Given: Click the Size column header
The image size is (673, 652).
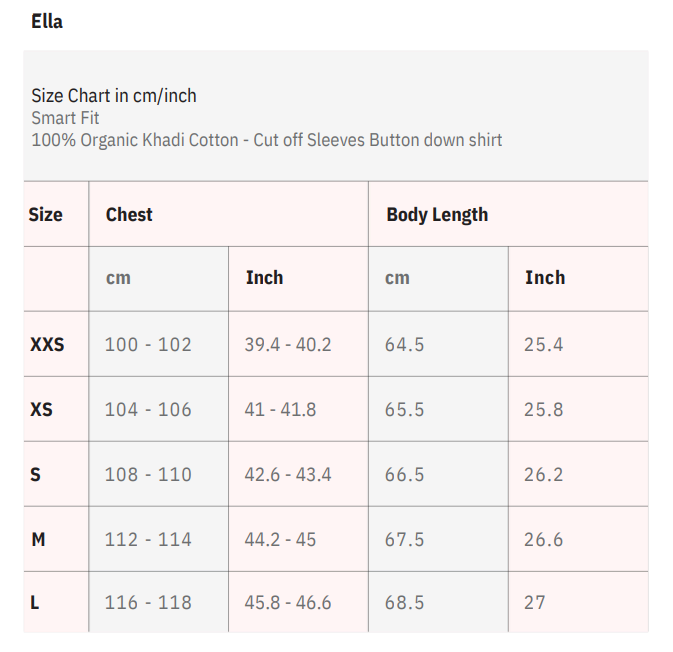Looking at the screenshot, I should click(45, 214).
